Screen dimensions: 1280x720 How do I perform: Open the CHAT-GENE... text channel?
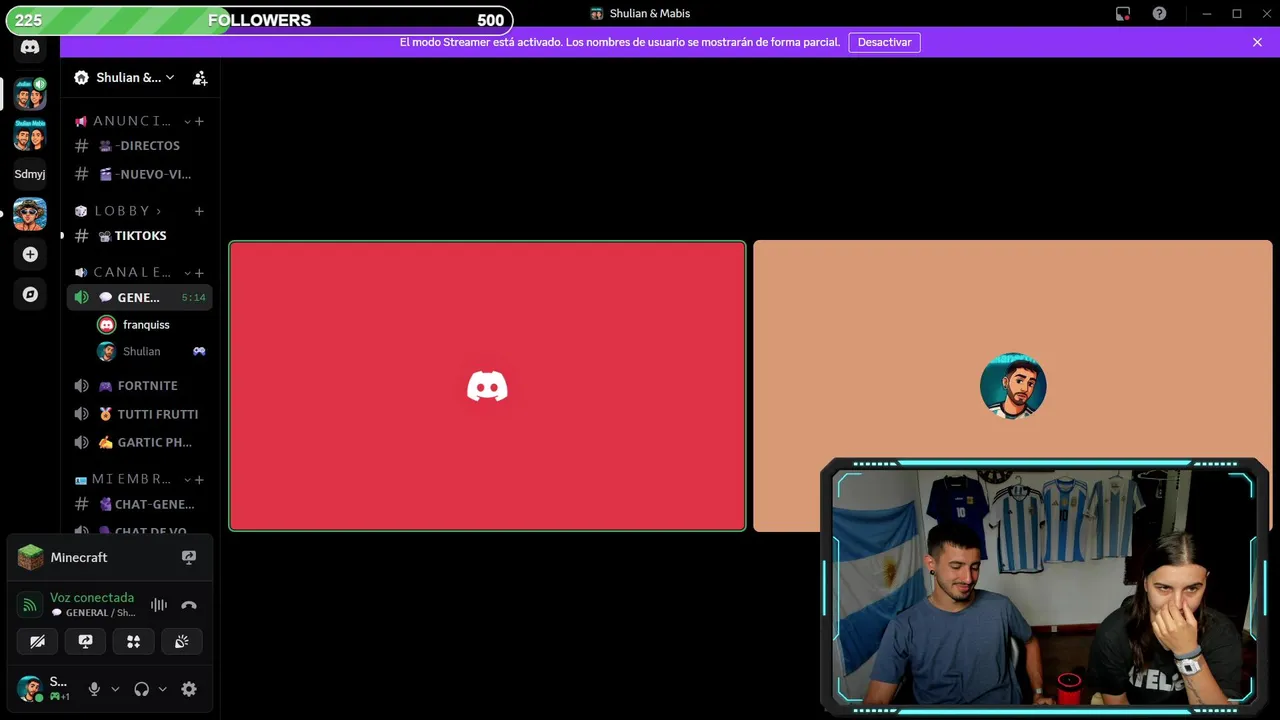(139, 505)
